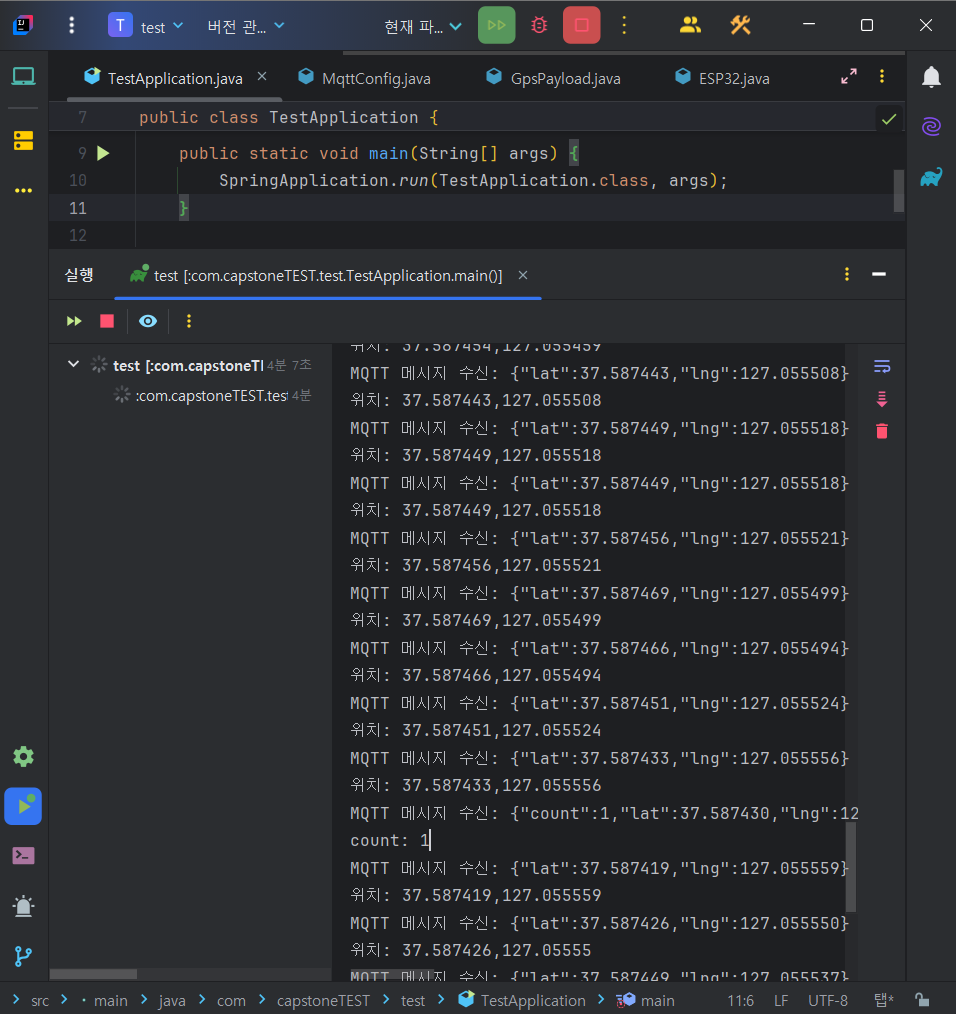Image resolution: width=956 pixels, height=1014 pixels.
Task: Open the Services gear tool window
Action: point(23,757)
